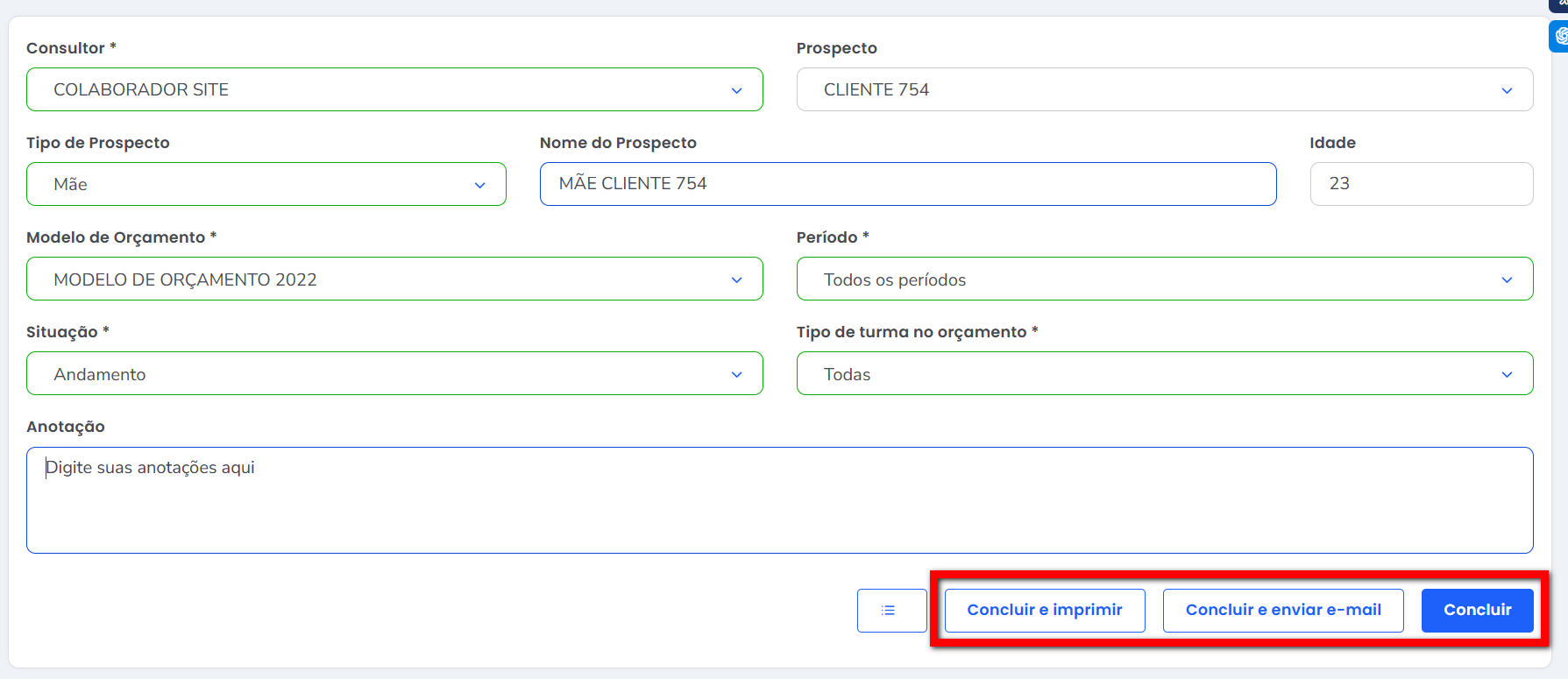Click the Todos os períodos selection
Screen dimensions: 1568x679
point(894,279)
